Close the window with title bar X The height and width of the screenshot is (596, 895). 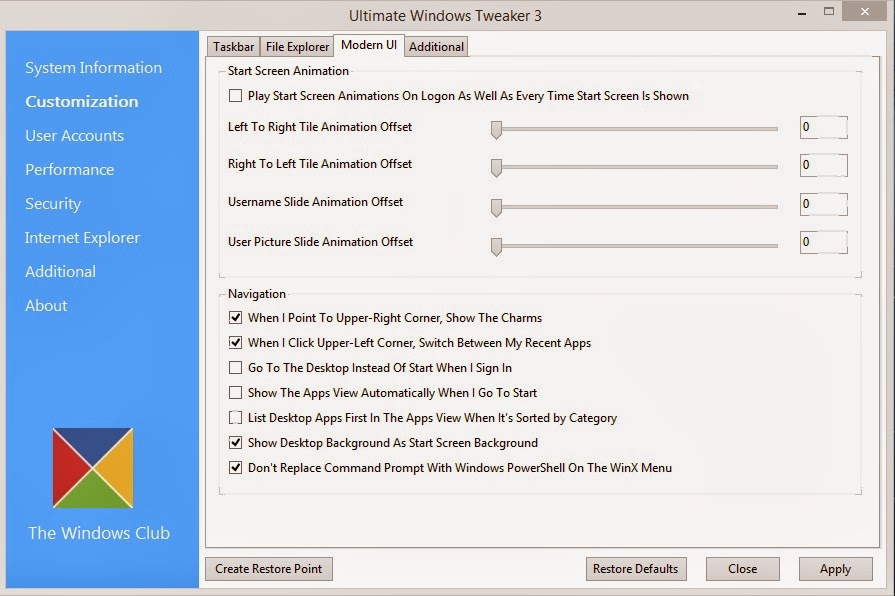[865, 11]
